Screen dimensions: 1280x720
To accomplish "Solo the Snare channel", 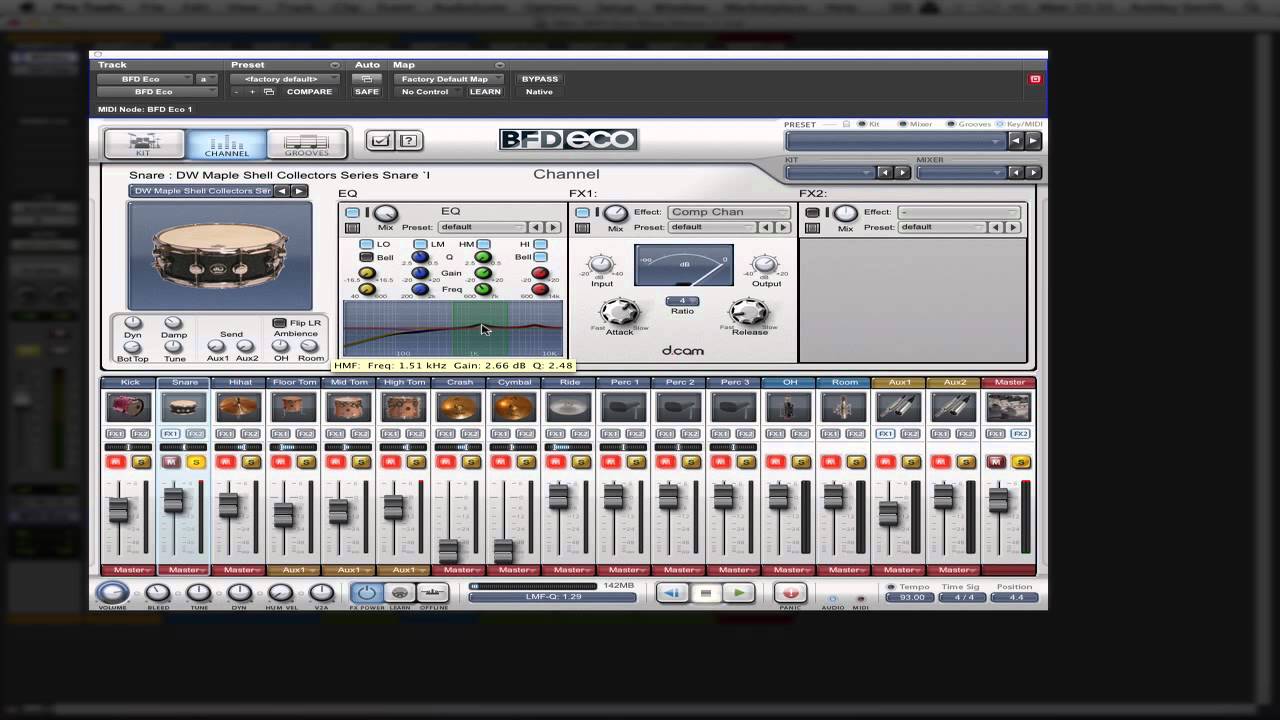I will point(196,461).
